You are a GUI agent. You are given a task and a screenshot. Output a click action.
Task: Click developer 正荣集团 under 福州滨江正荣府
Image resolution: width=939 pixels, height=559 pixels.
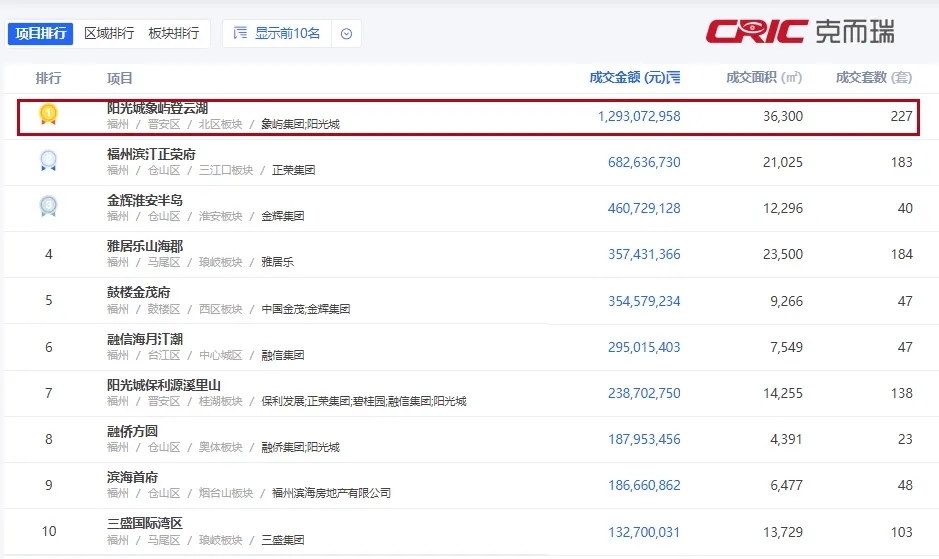coord(293,171)
